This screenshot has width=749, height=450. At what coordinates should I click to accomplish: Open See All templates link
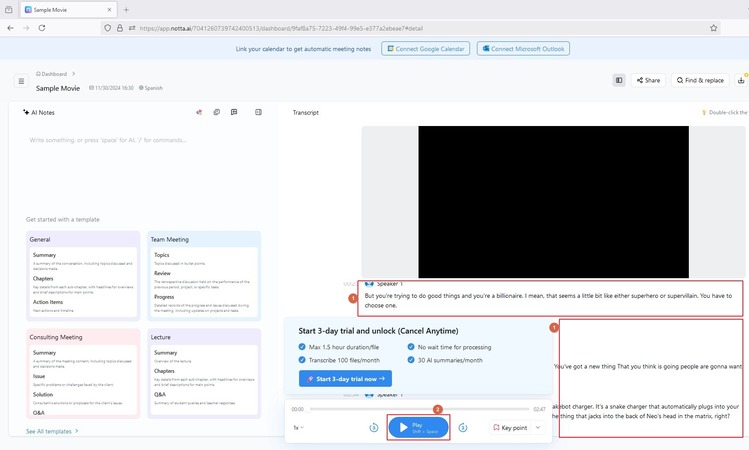(x=52, y=431)
